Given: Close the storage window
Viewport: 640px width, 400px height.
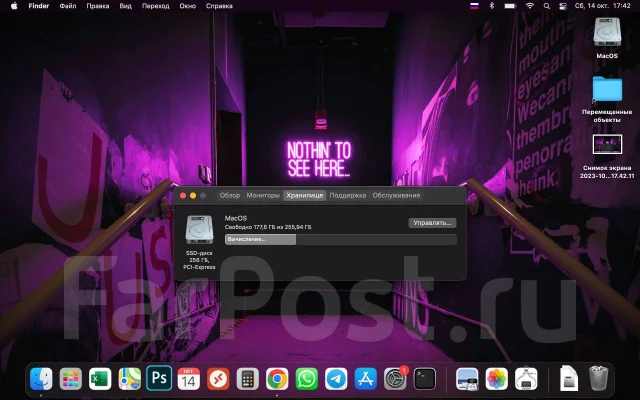Looking at the screenshot, I should pyautogui.click(x=183, y=196).
